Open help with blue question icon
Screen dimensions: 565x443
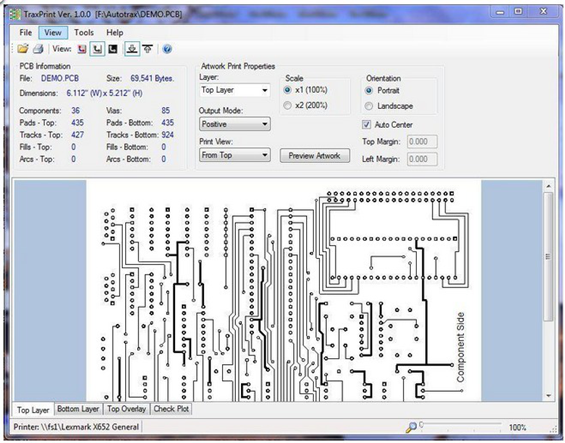(x=167, y=49)
